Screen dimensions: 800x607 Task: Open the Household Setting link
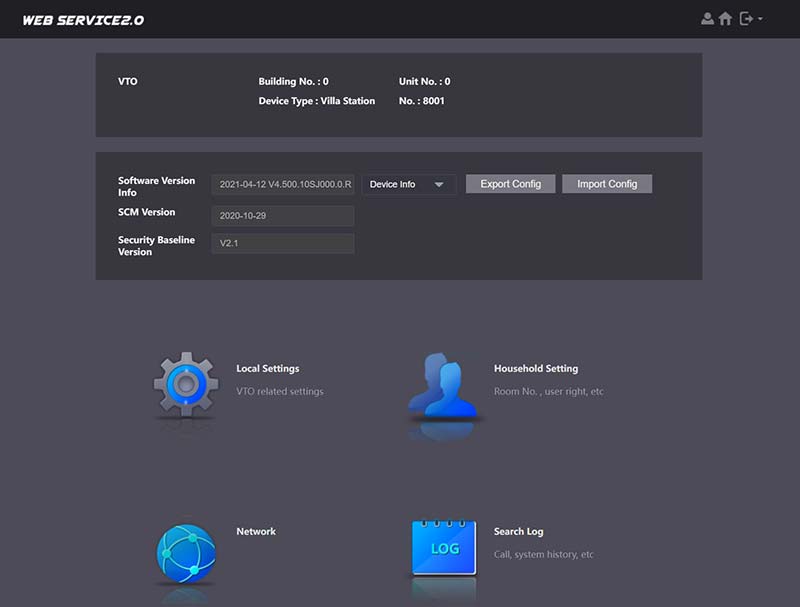(536, 368)
